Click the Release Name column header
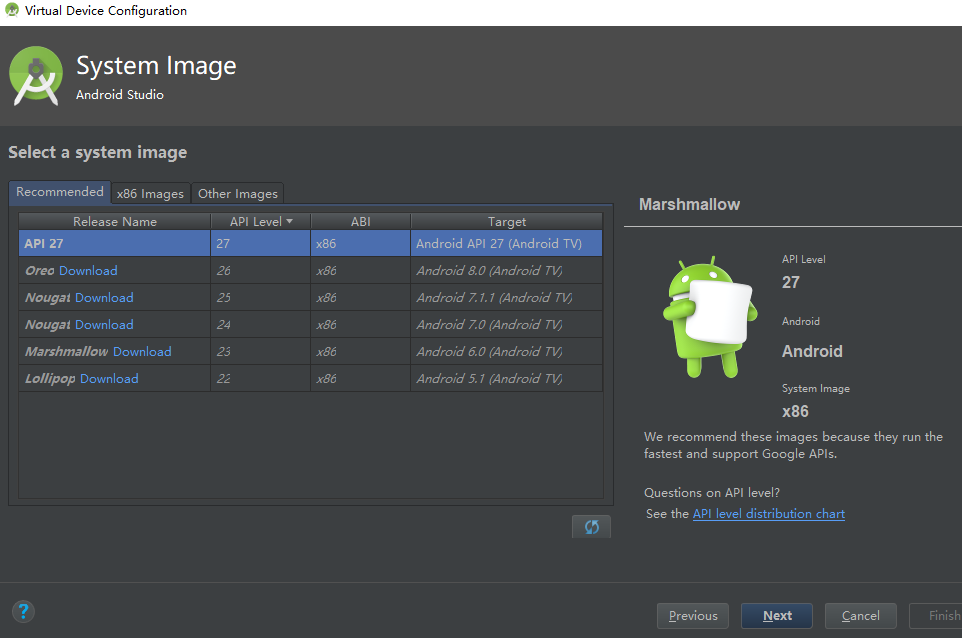The height and width of the screenshot is (638, 962). (115, 221)
